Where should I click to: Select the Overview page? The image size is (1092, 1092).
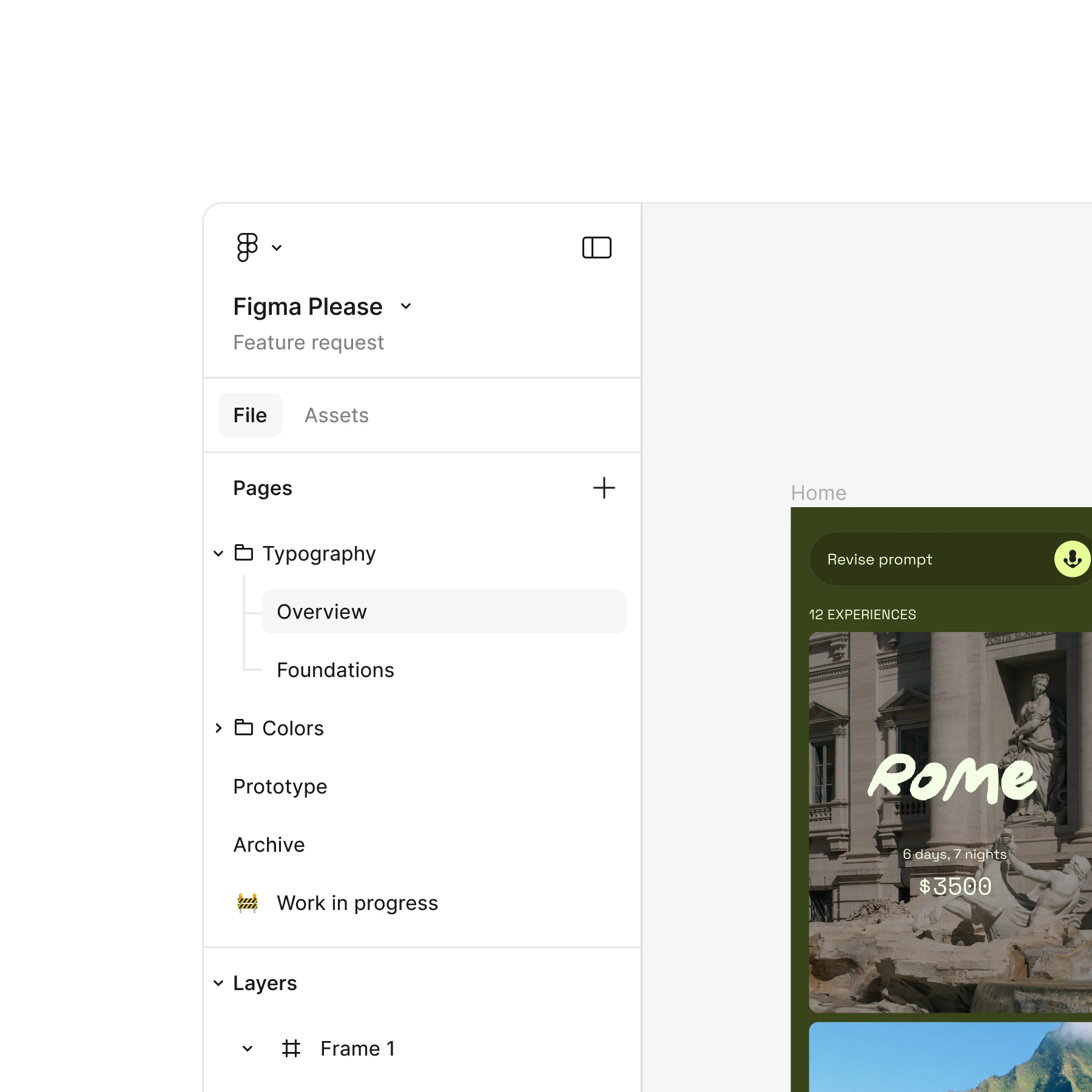tap(443, 612)
